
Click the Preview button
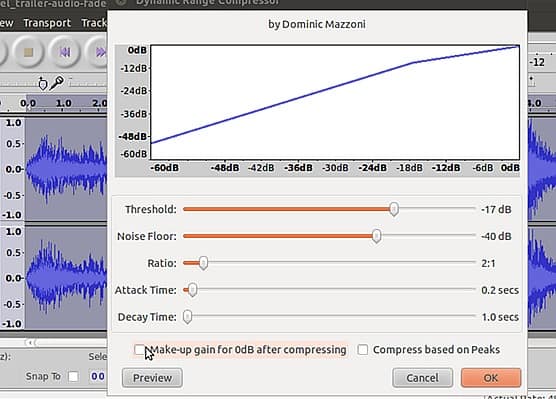152,378
